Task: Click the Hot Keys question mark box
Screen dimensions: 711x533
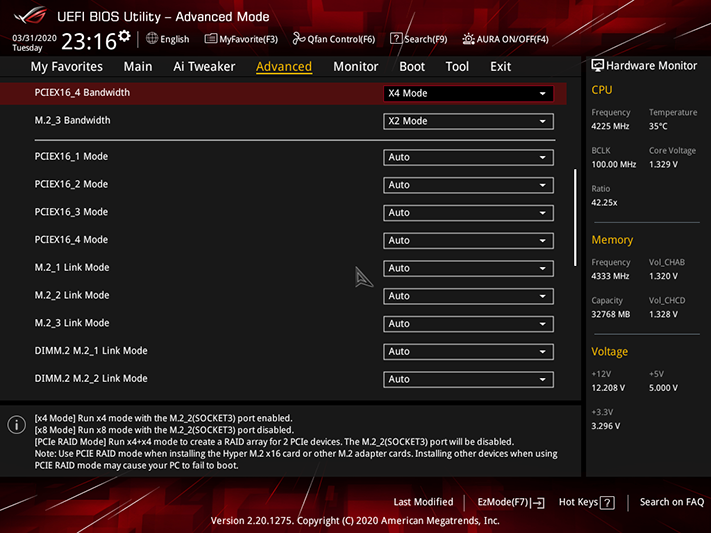Action: tap(607, 503)
